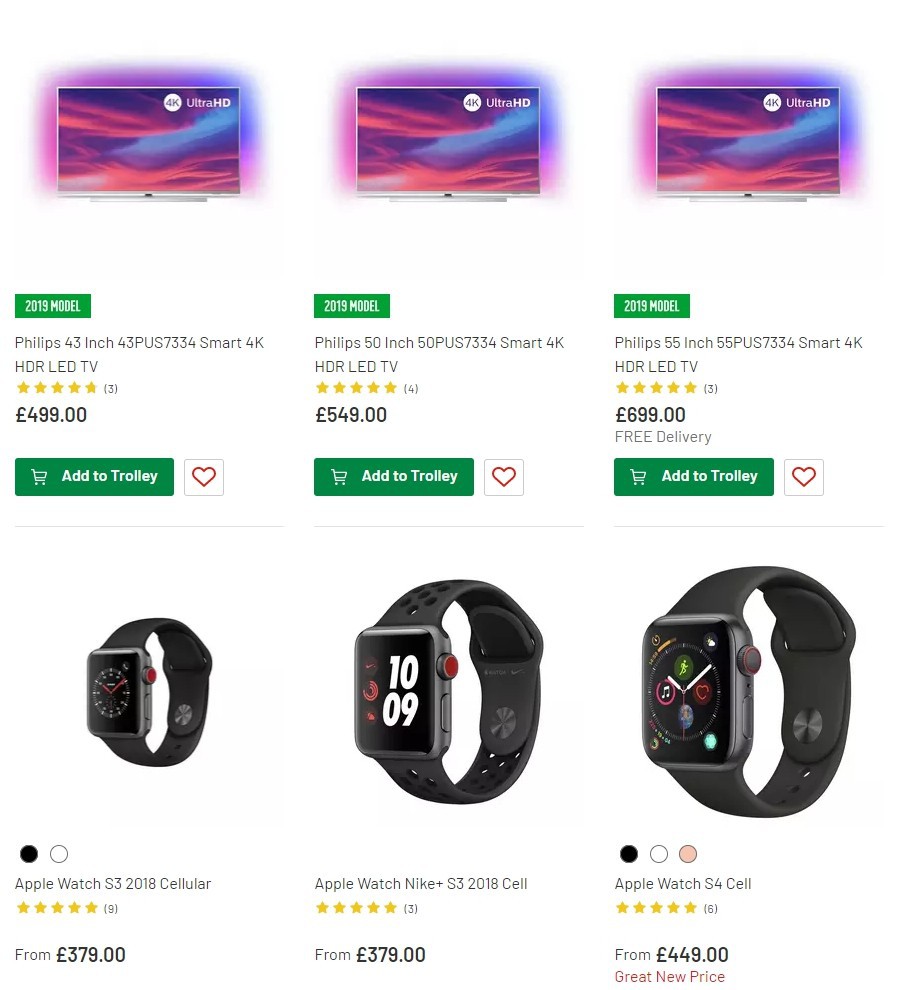This screenshot has height=990, width=902.
Task: Click the trolley icon in the 43 Inch Add button
Action: click(39, 477)
